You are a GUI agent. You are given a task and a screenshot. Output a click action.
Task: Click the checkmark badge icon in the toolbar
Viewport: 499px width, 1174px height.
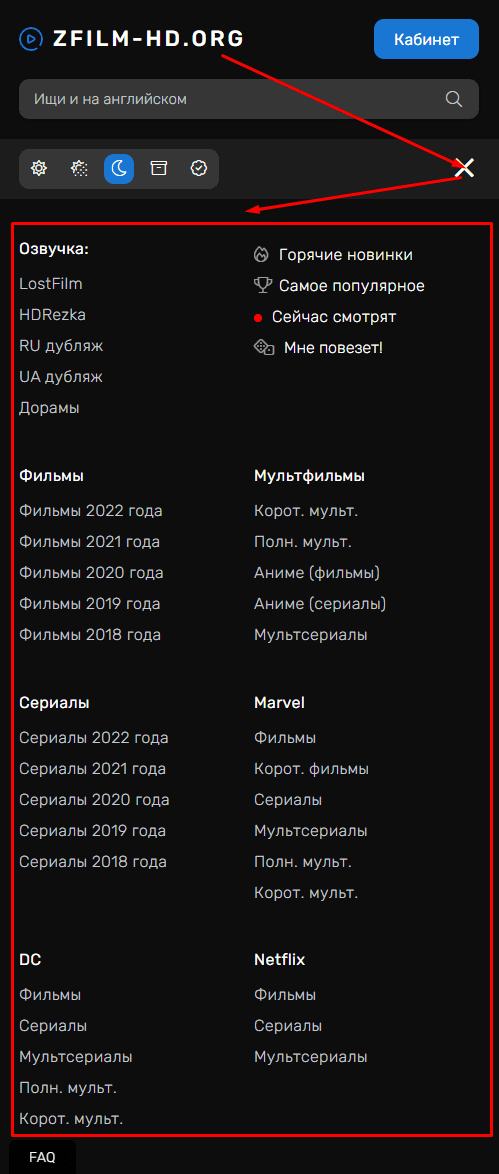pyautogui.click(x=199, y=168)
